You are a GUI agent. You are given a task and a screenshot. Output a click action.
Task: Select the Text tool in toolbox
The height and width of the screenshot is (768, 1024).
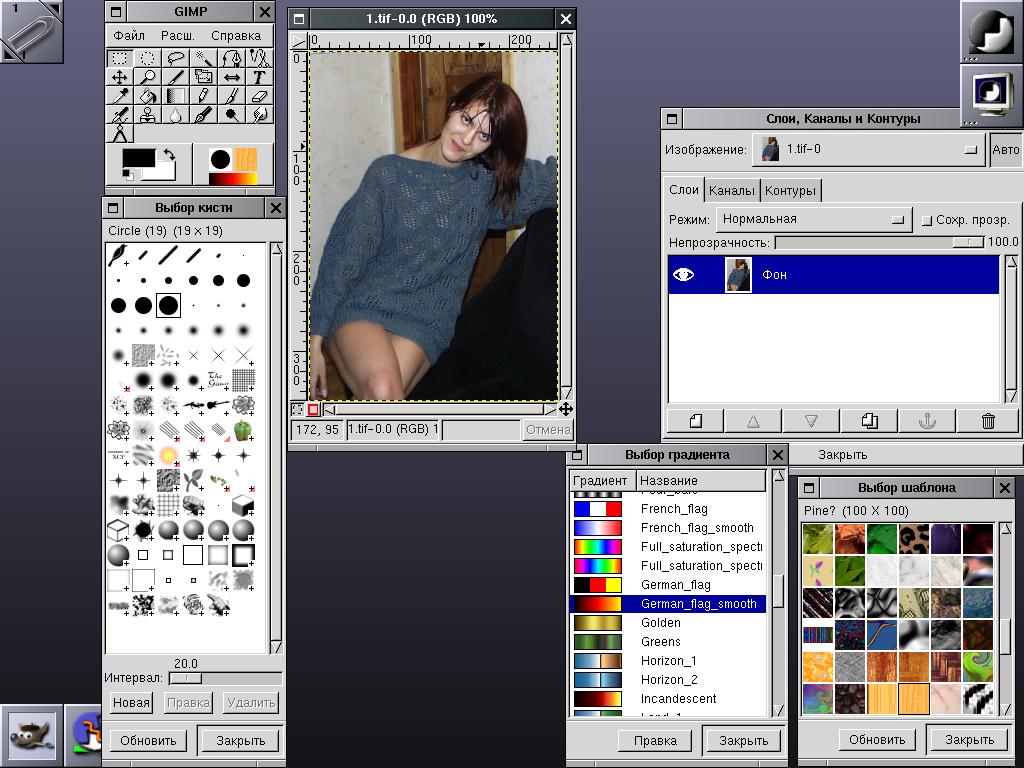point(260,77)
